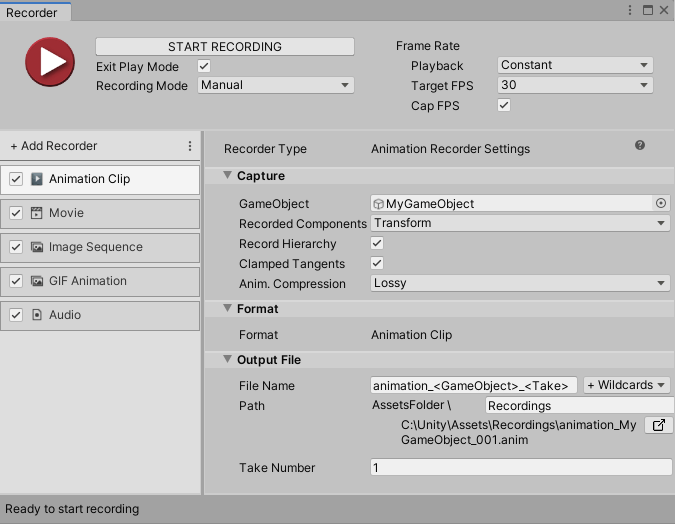The width and height of the screenshot is (675, 524).
Task: Open the Target FPS dropdown
Action: click(575, 85)
